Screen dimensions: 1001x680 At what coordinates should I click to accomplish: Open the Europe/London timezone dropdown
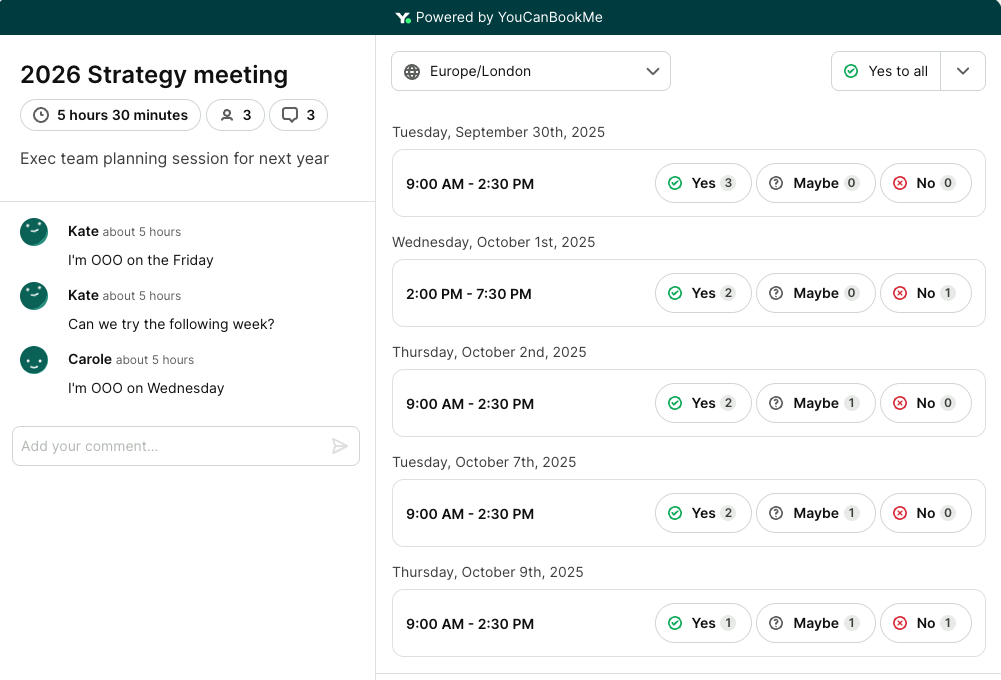[x=530, y=72]
